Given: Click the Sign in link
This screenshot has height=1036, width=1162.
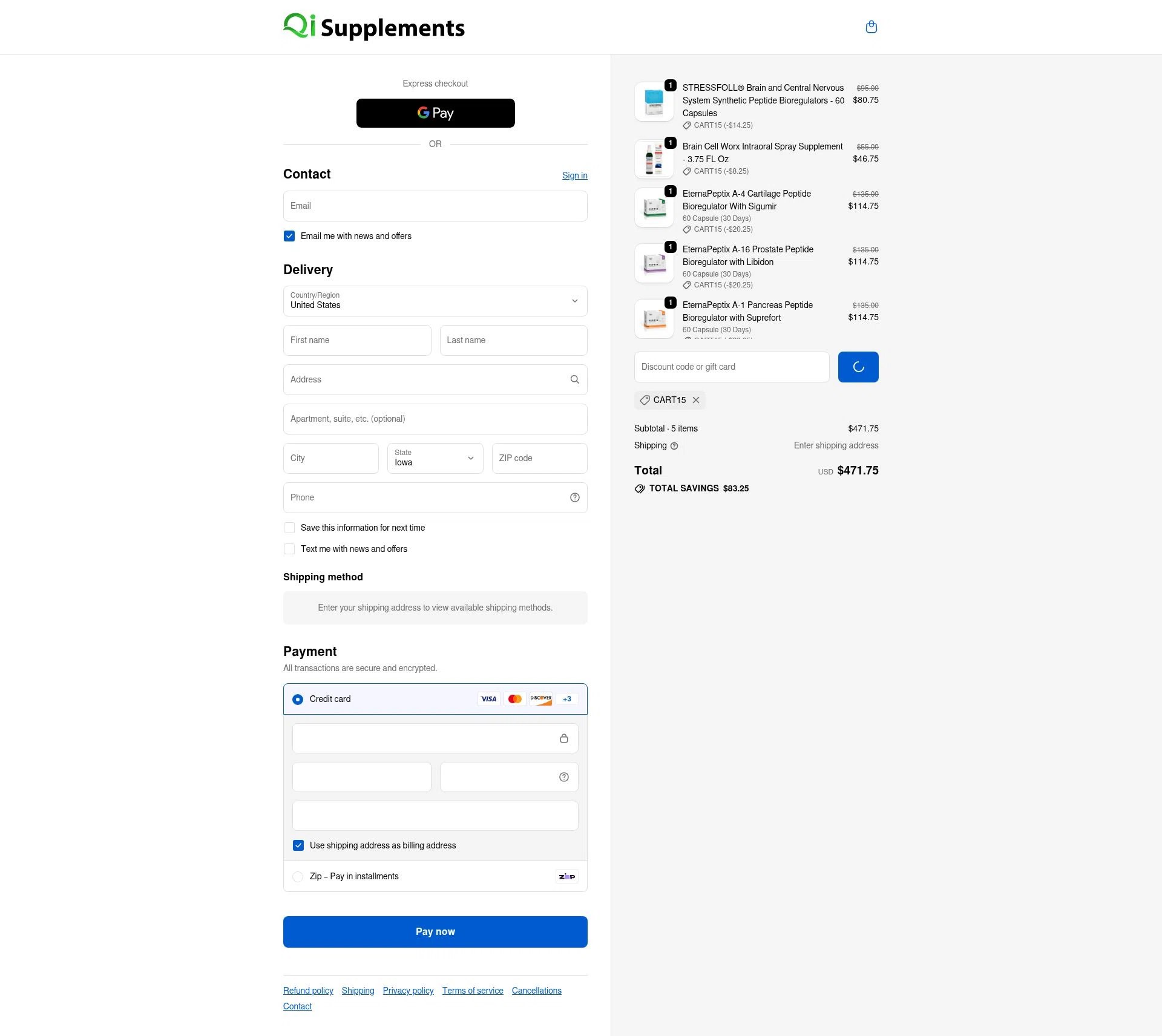Looking at the screenshot, I should point(574,175).
